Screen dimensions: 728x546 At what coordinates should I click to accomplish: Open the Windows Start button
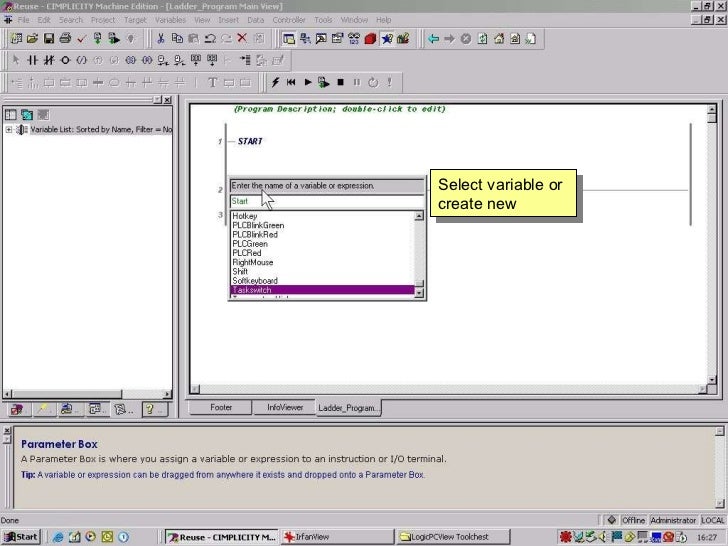coord(20,537)
